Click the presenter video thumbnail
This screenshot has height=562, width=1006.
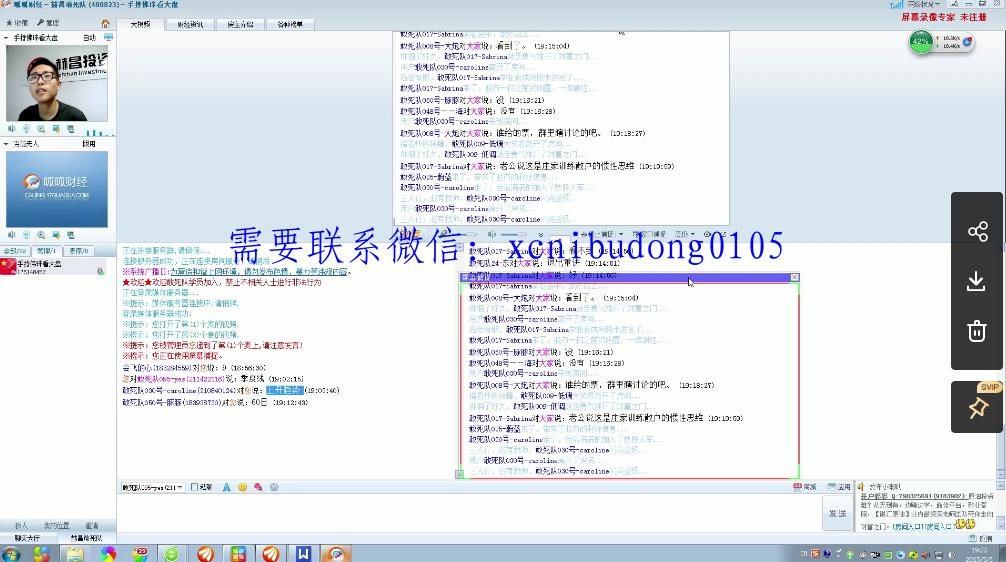pyautogui.click(x=58, y=84)
